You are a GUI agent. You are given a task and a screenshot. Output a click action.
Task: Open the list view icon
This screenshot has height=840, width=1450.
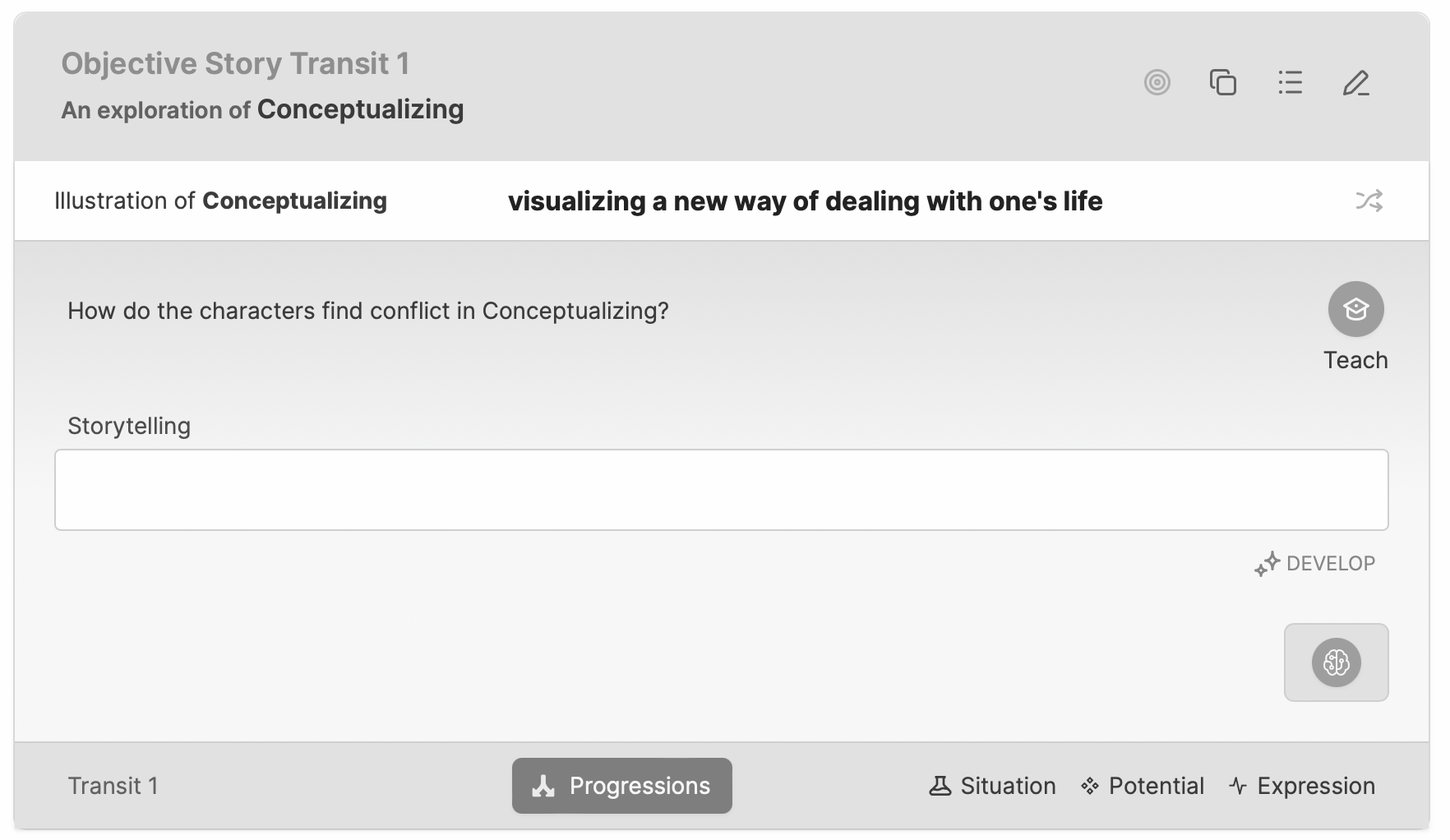[x=1290, y=82]
